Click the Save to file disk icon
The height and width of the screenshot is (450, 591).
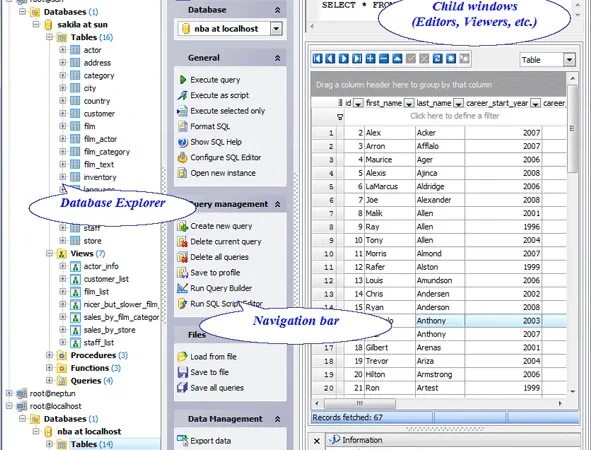[x=182, y=372]
